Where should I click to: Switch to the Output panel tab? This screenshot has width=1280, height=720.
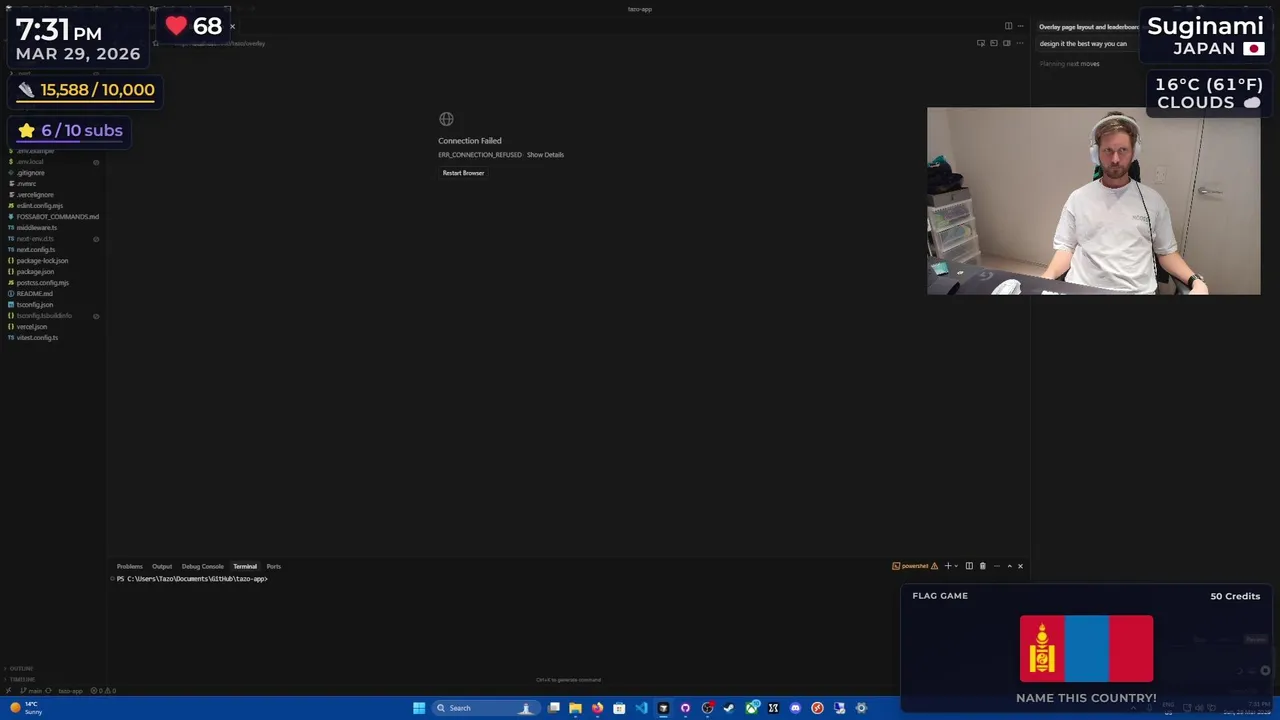point(162,567)
